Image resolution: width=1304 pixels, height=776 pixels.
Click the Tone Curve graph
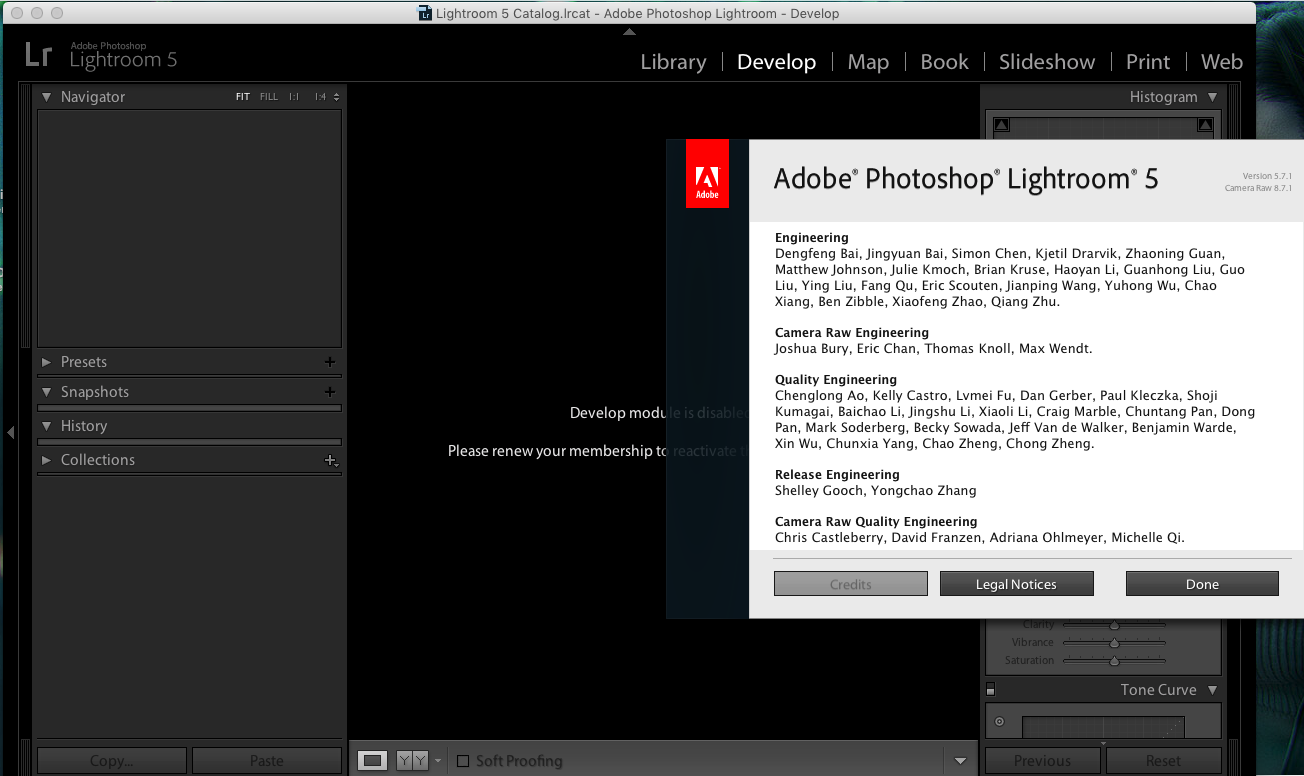click(1103, 727)
